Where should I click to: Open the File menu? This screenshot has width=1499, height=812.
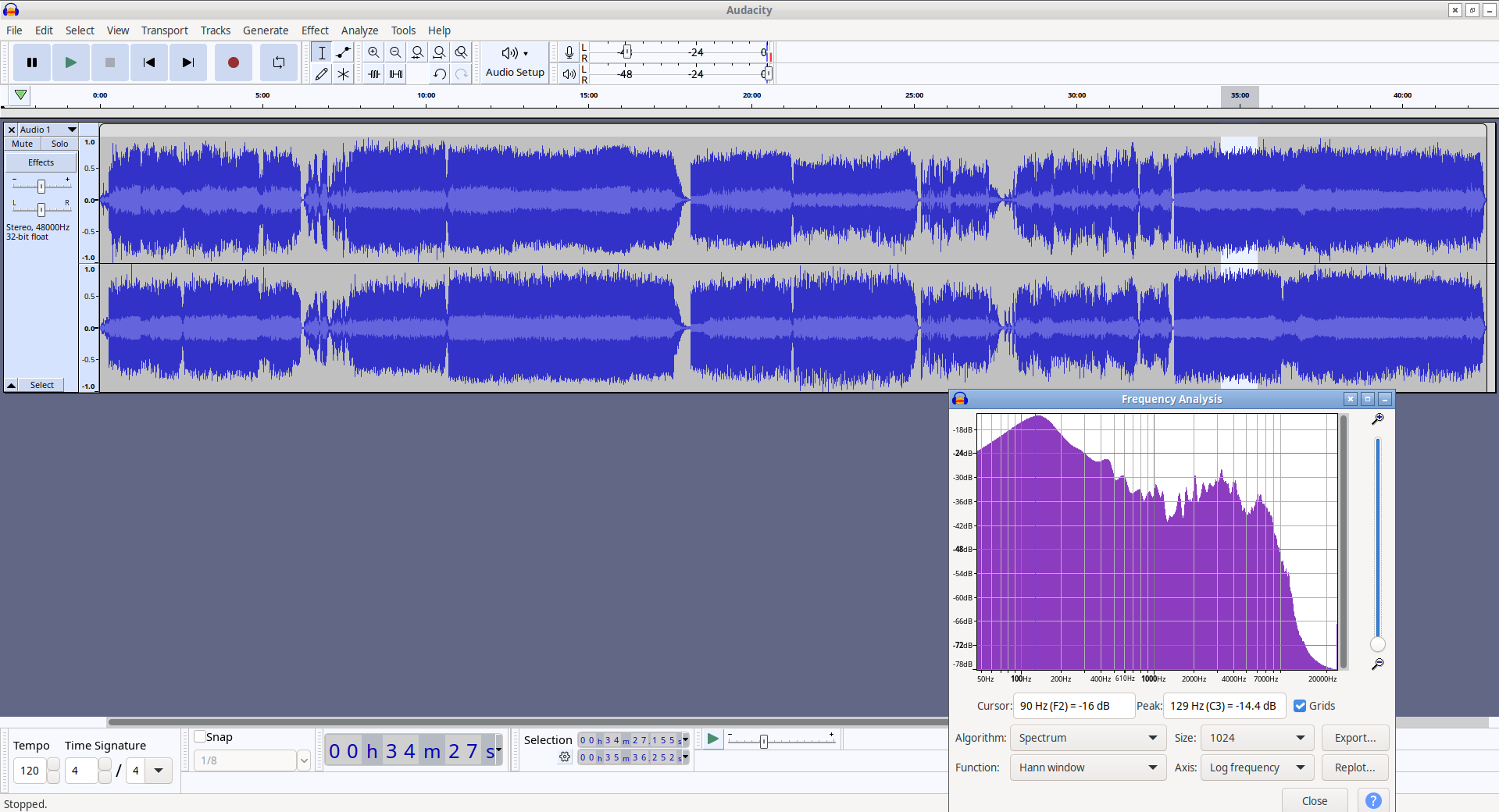[x=14, y=30]
